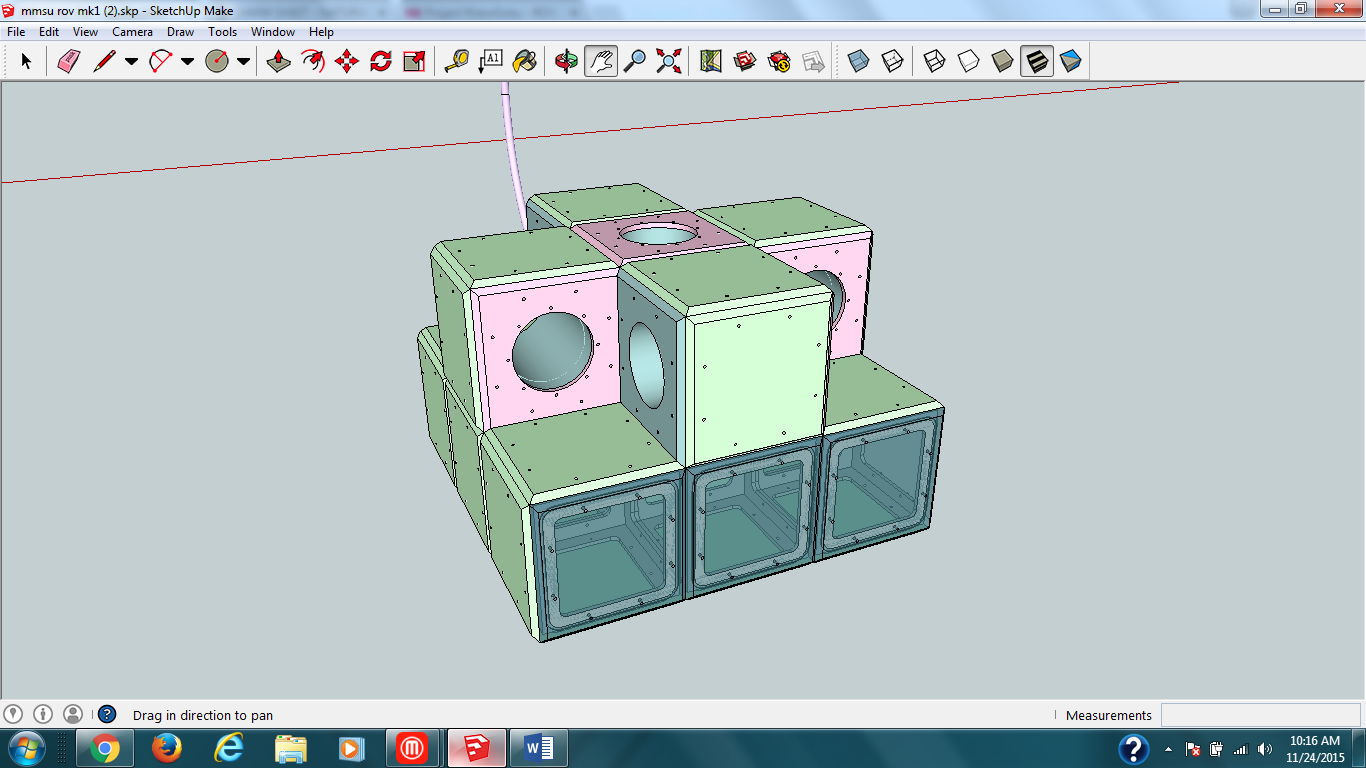1366x768 pixels.
Task: Choose the Move tool with red arrows
Action: click(x=347, y=62)
